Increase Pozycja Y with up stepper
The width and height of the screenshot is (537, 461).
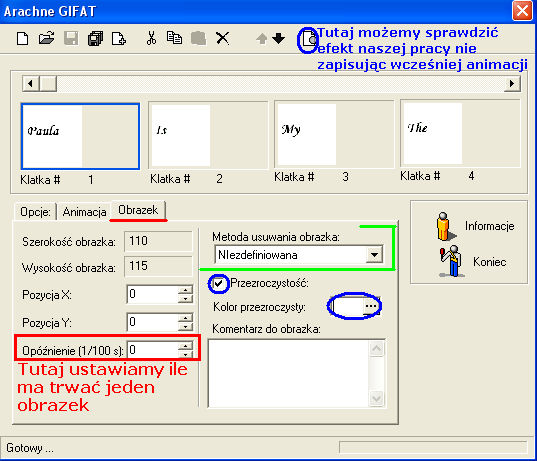[185, 318]
